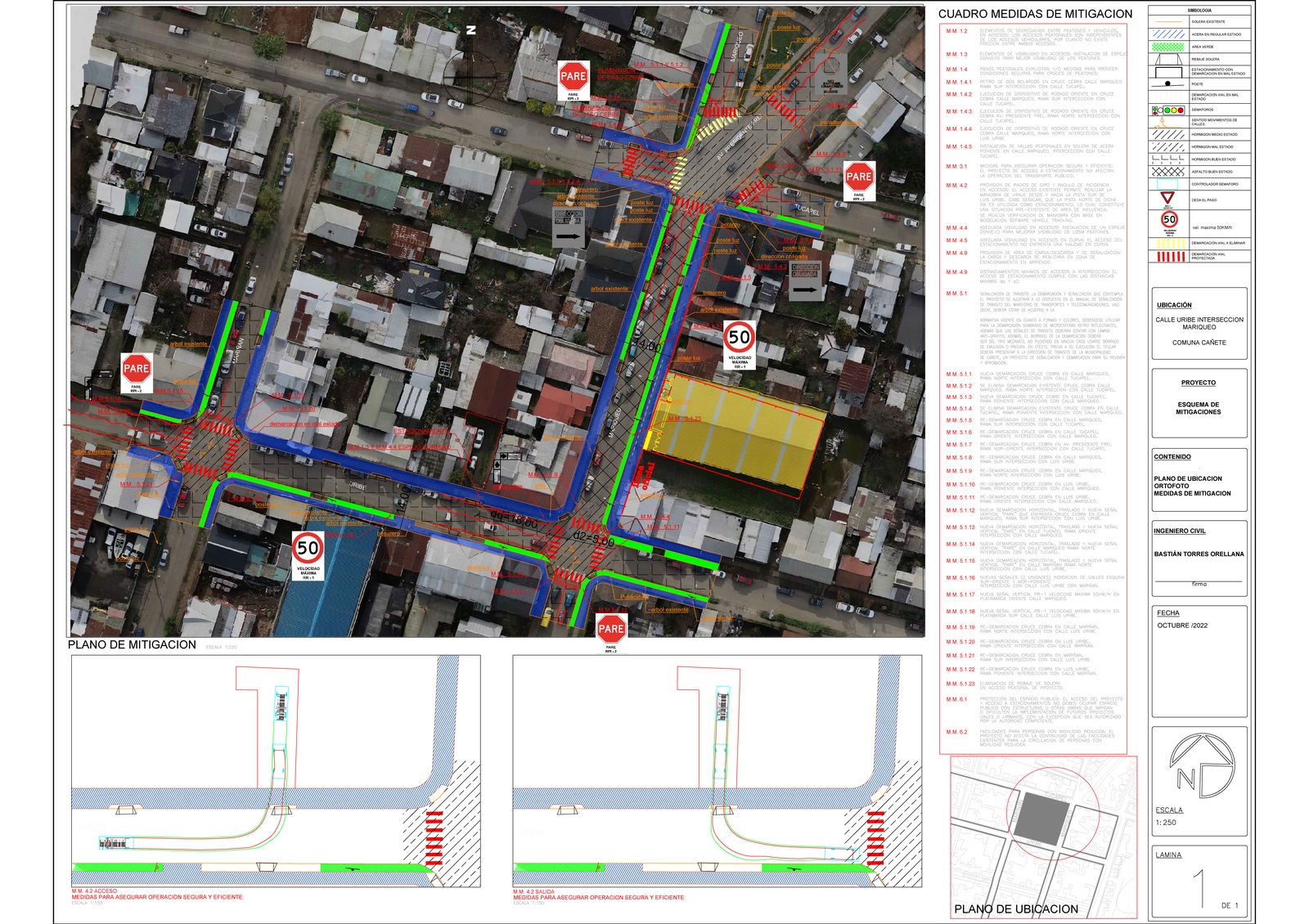Click the Direccion Obligada arrow sign near Tucapel
The height and width of the screenshot is (924, 1309).
[x=806, y=282]
